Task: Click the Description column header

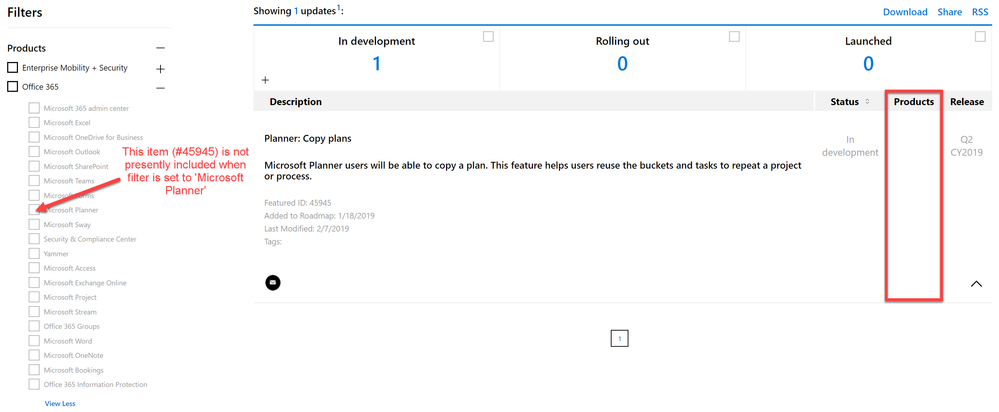Action: click(296, 102)
